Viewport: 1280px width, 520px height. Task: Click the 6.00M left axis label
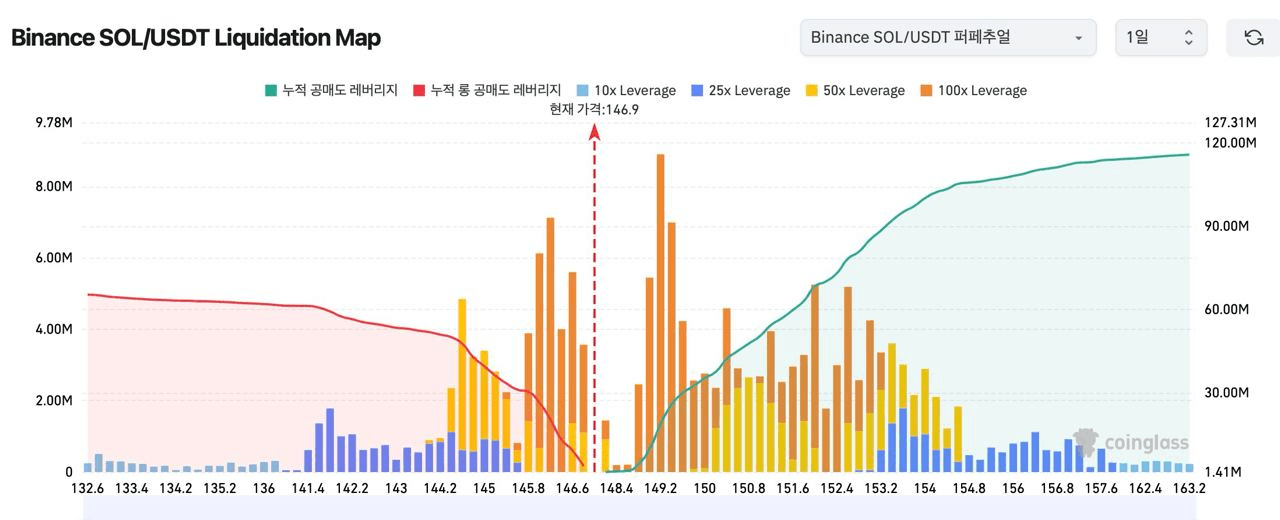[x=55, y=257]
